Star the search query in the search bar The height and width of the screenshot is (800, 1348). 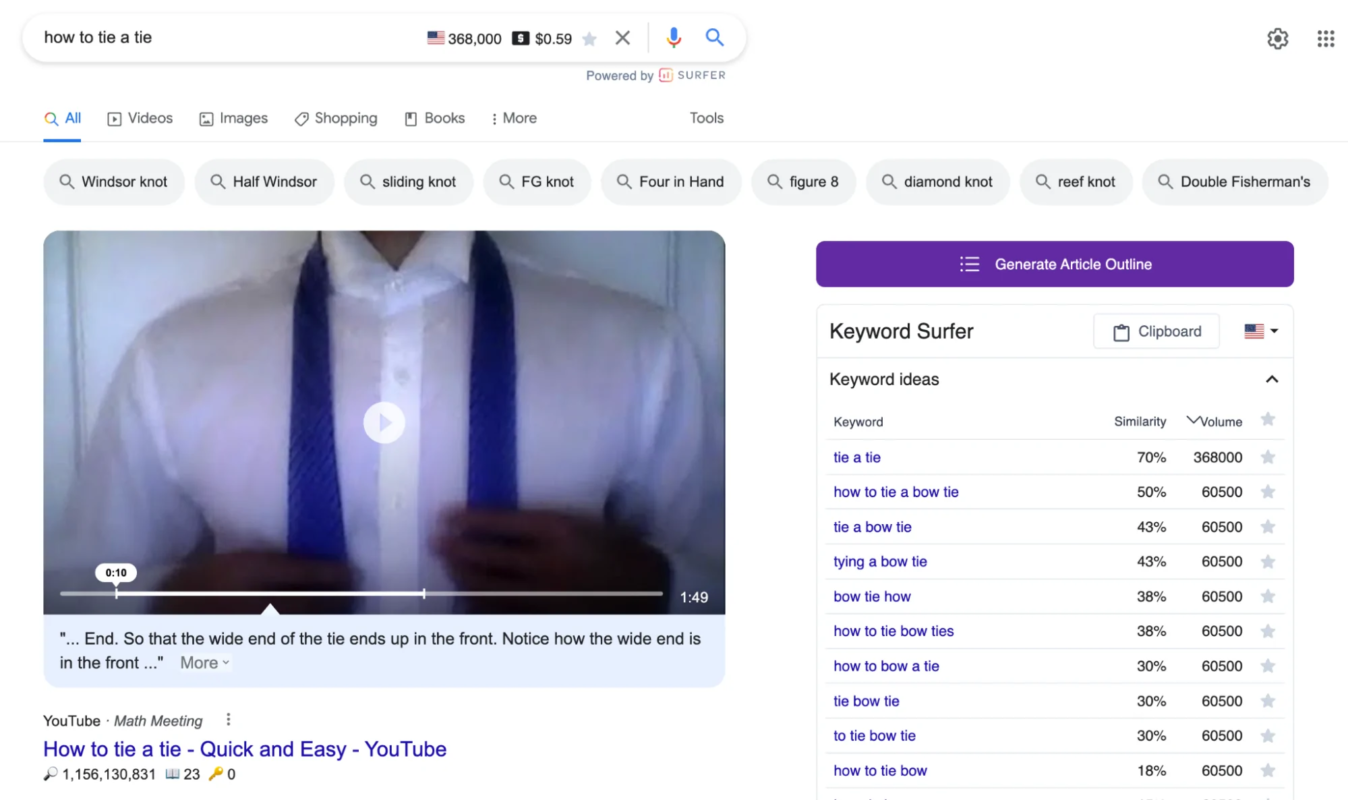[x=590, y=39]
